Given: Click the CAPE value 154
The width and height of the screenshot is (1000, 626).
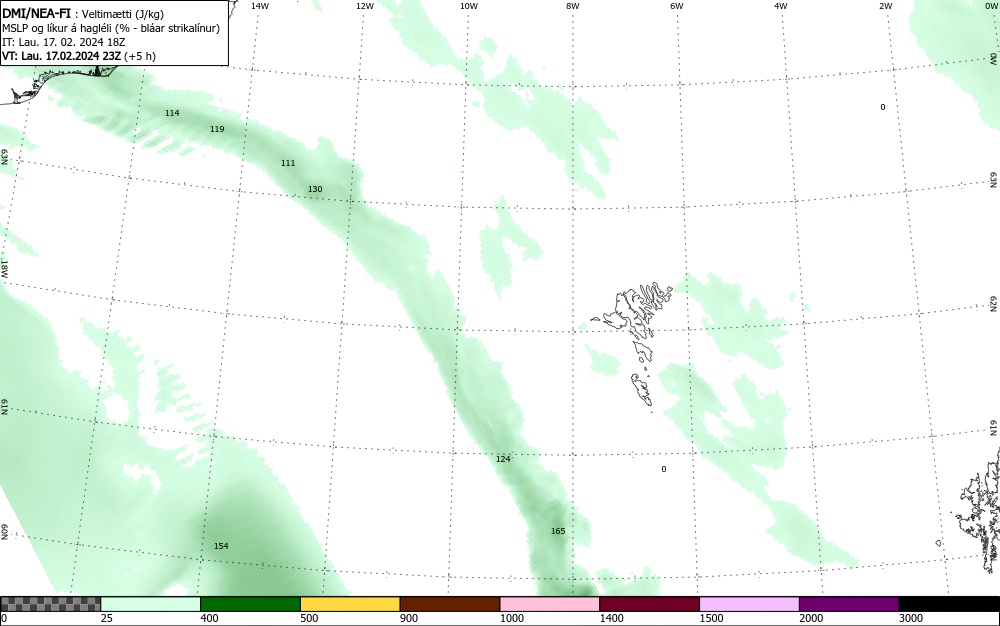Looking at the screenshot, I should (221, 546).
